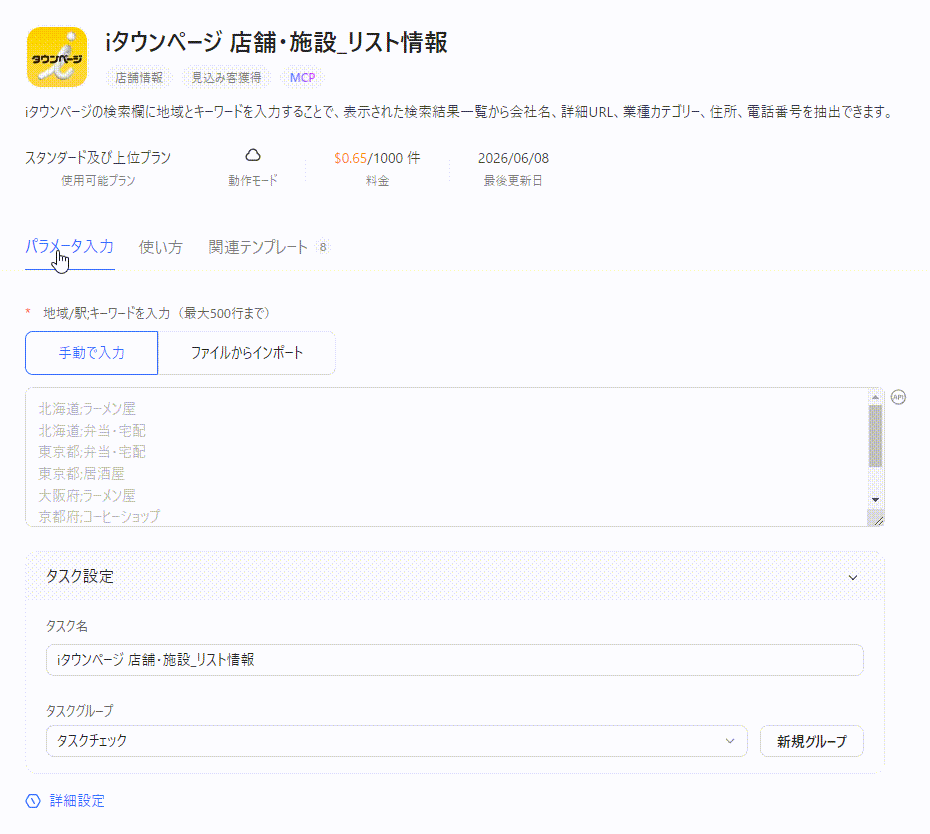Click the 関連テンプレート count badge 8

point(323,247)
